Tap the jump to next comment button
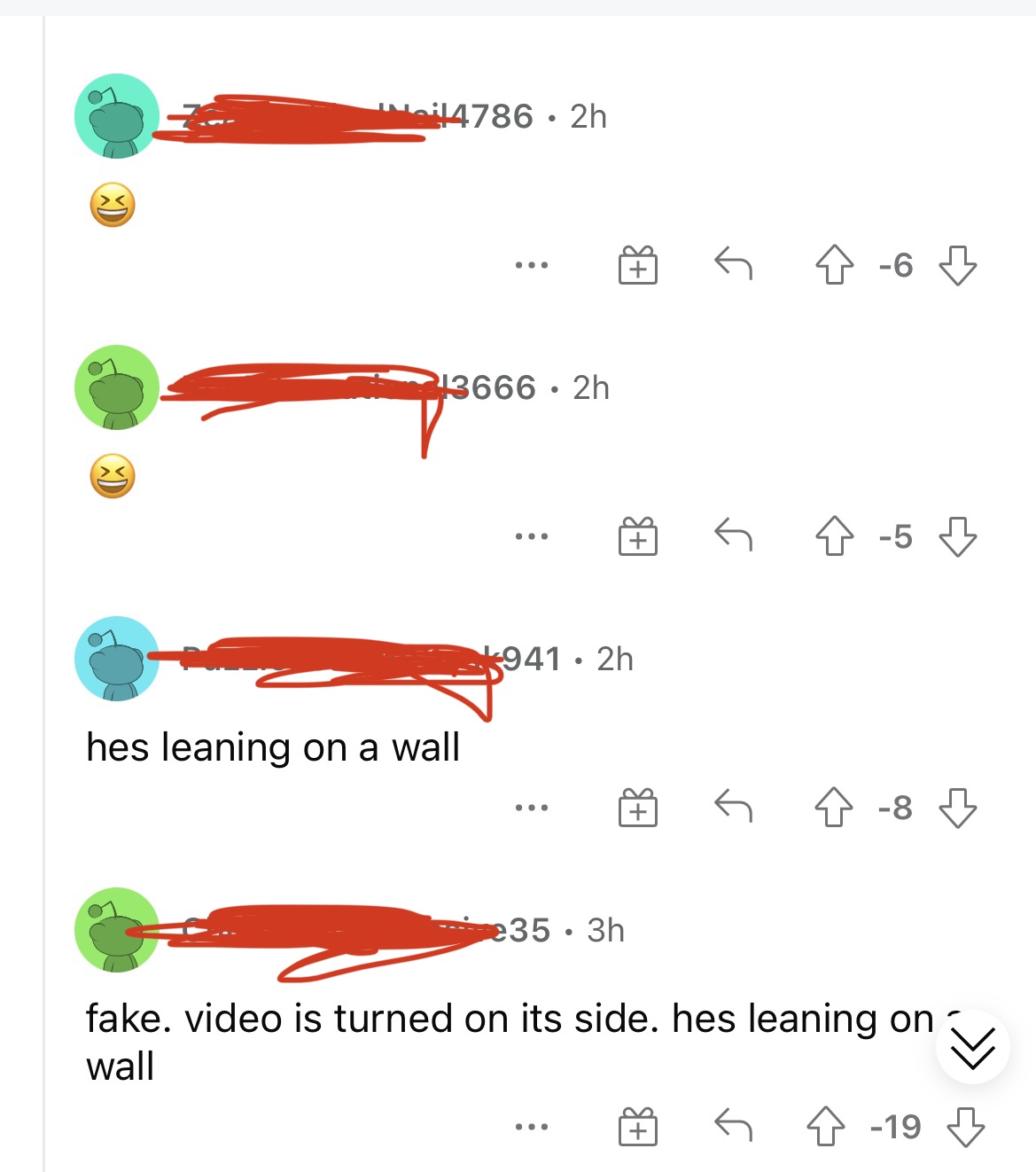This screenshot has height=1172, width=1036. pyautogui.click(x=973, y=1047)
